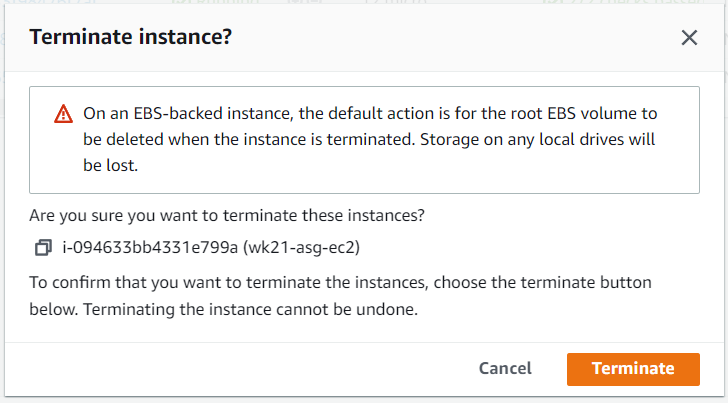
Task: Click the 'be lost.' warning text
Action: pyautogui.click(x=110, y=166)
